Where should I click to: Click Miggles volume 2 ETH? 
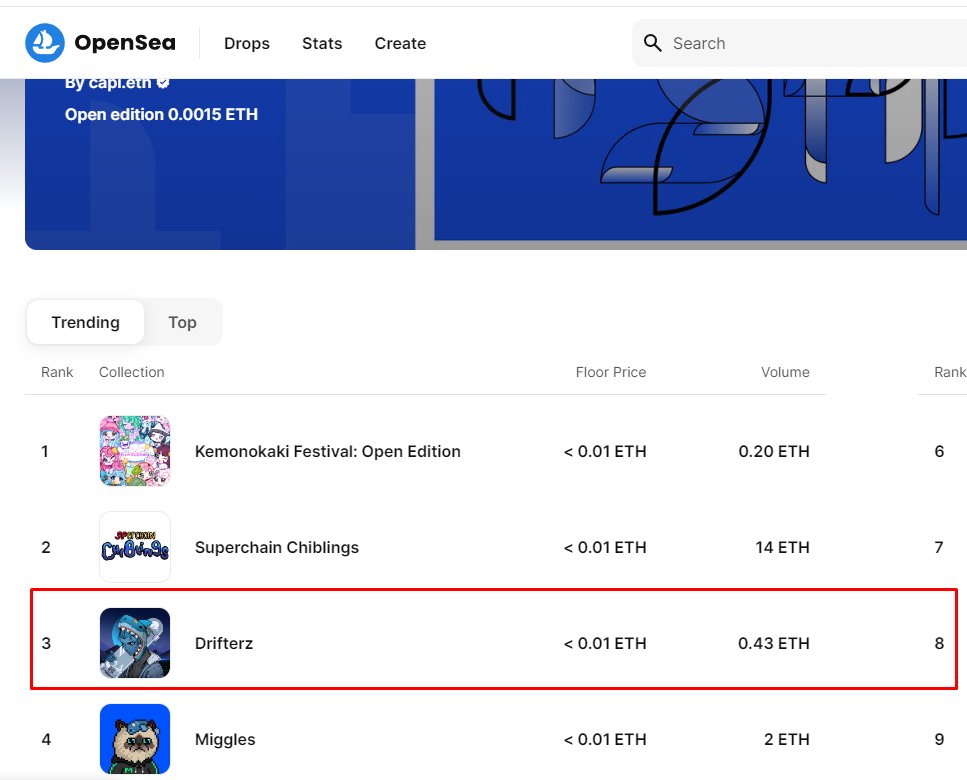pos(787,739)
